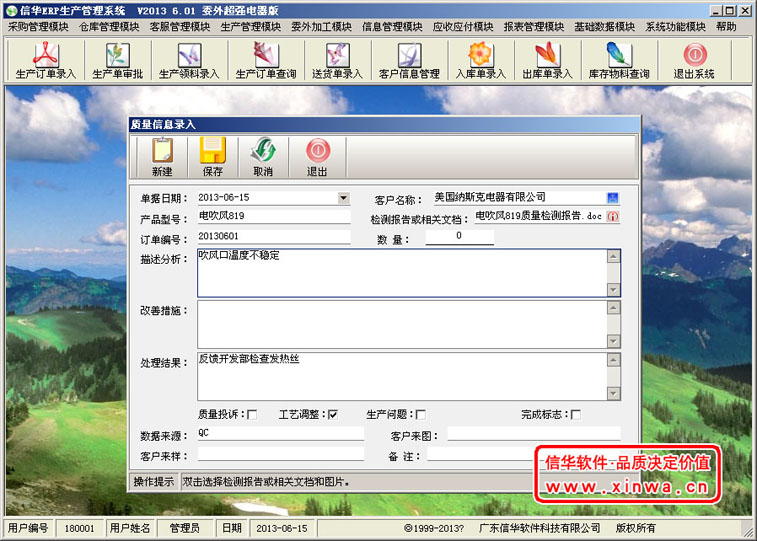Toggle the 生产问题 checkbox

tap(421, 415)
